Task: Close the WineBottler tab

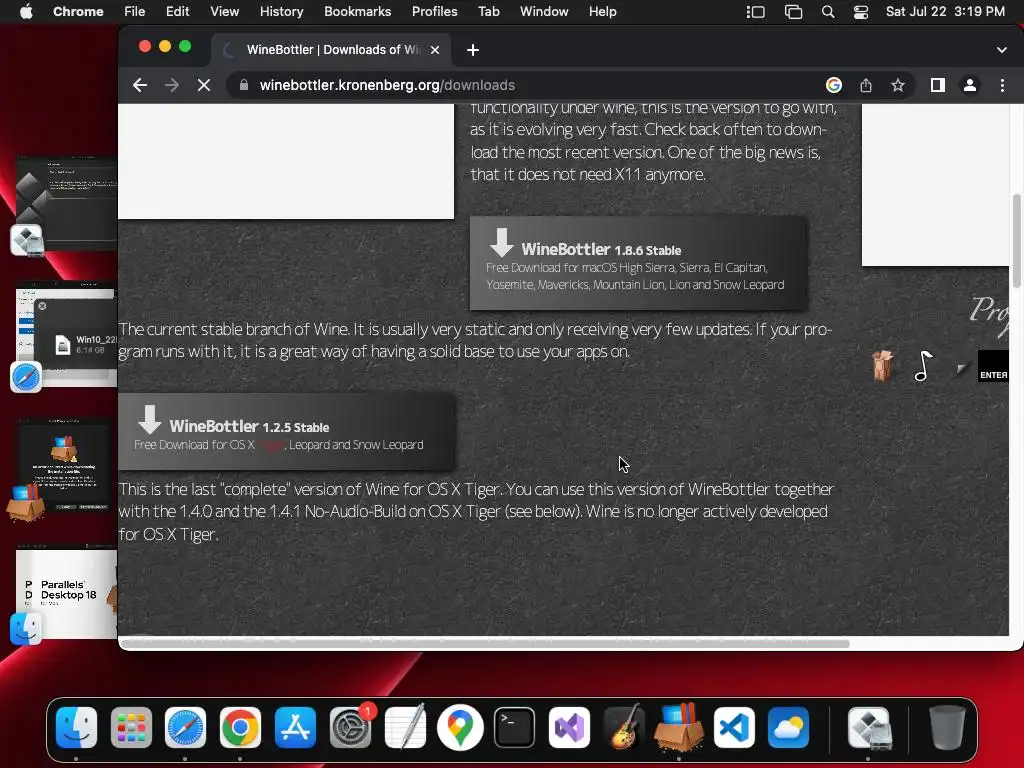Action: click(435, 50)
